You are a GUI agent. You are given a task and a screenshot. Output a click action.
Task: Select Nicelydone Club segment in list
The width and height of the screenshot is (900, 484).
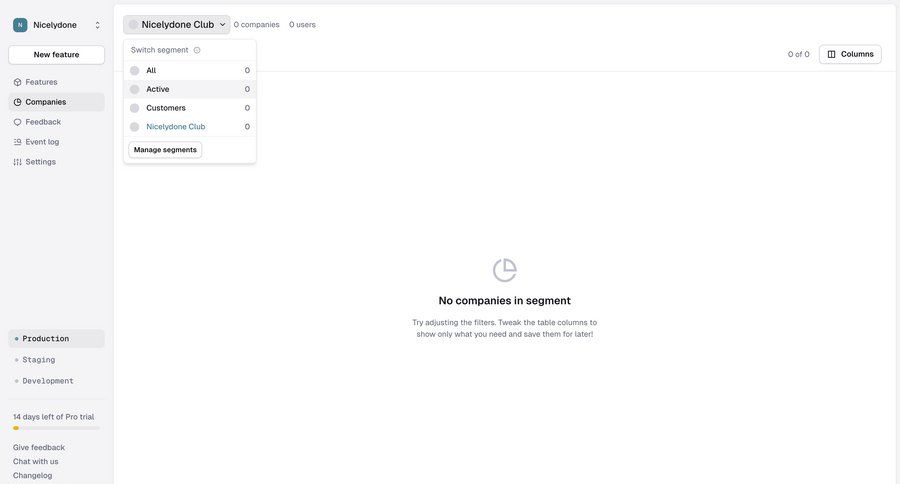[190, 127]
